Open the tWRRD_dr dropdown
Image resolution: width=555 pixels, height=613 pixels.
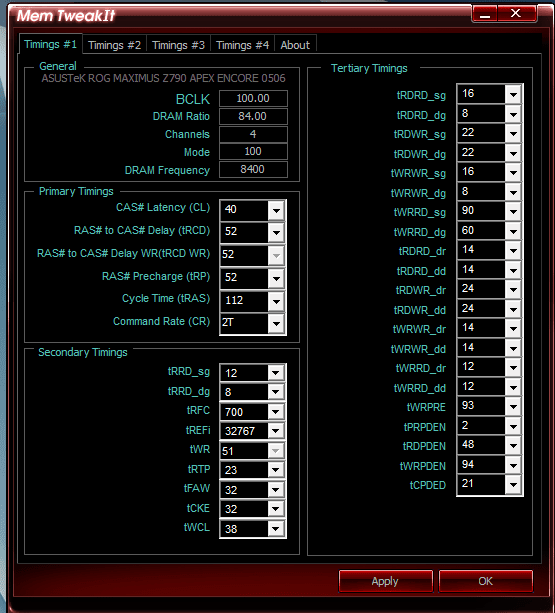point(513,367)
